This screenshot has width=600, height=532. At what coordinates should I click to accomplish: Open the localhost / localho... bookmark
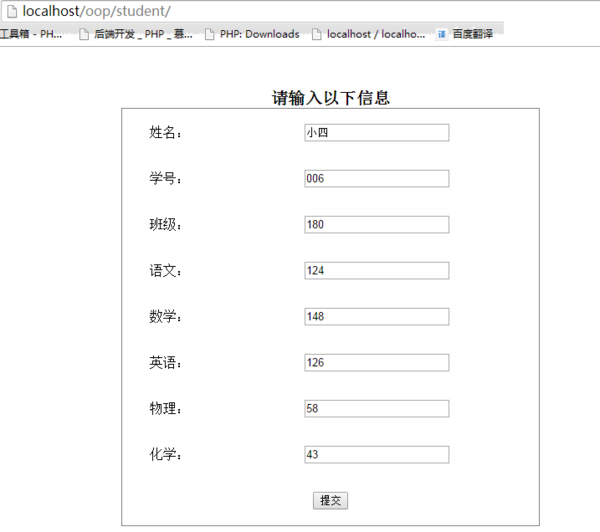[368, 34]
